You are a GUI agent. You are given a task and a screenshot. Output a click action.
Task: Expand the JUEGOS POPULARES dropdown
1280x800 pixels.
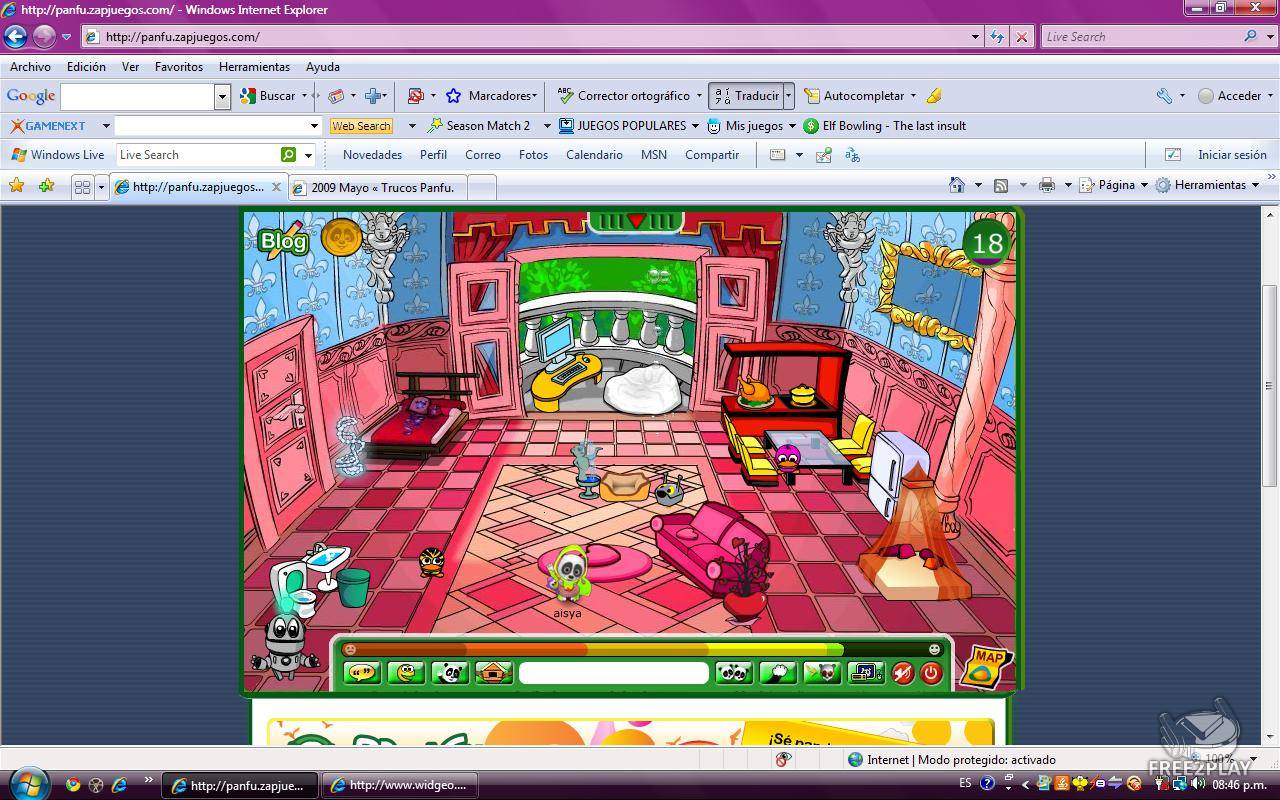[x=695, y=126]
